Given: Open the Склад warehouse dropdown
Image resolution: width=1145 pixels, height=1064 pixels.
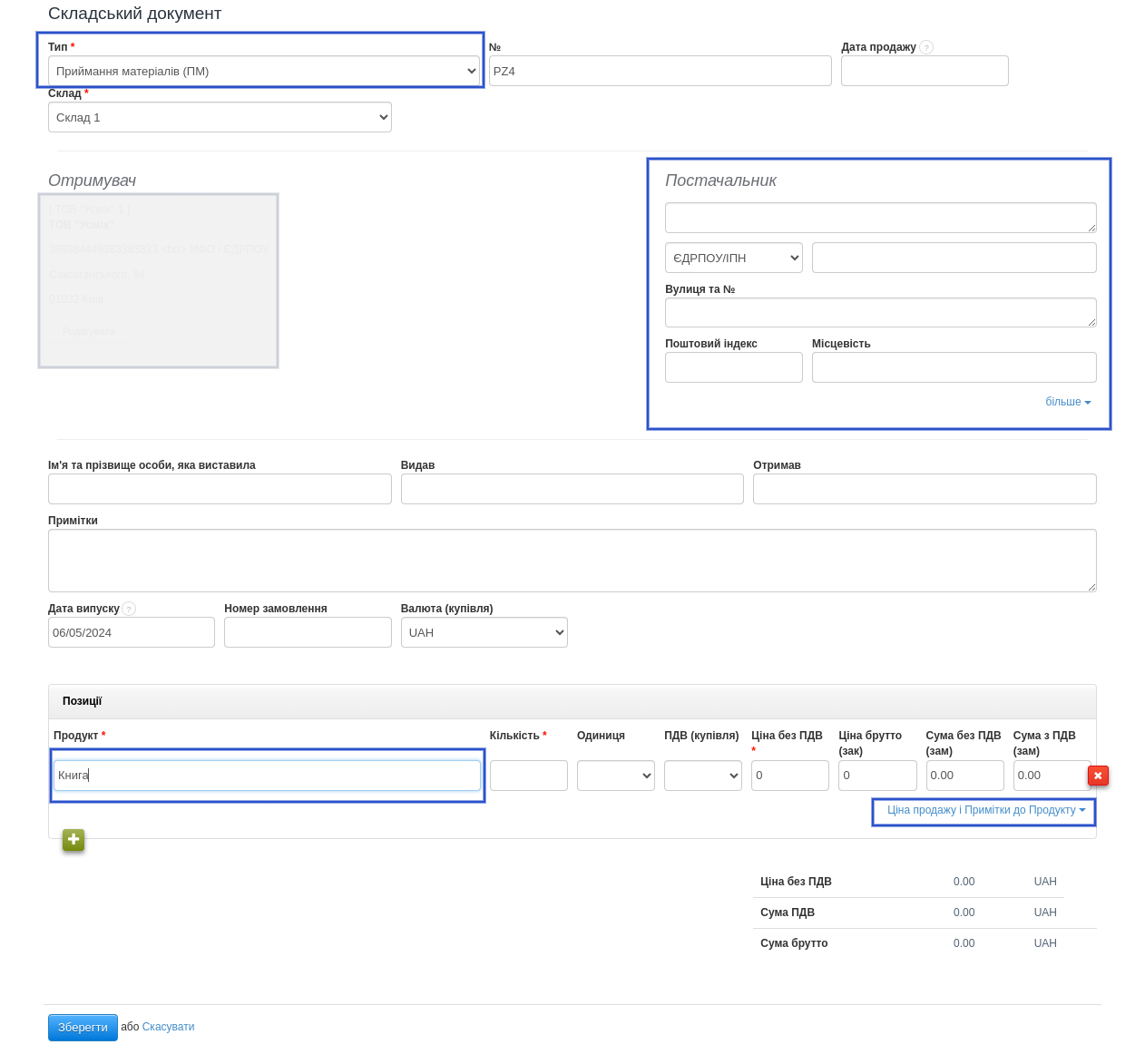Looking at the screenshot, I should click(220, 117).
